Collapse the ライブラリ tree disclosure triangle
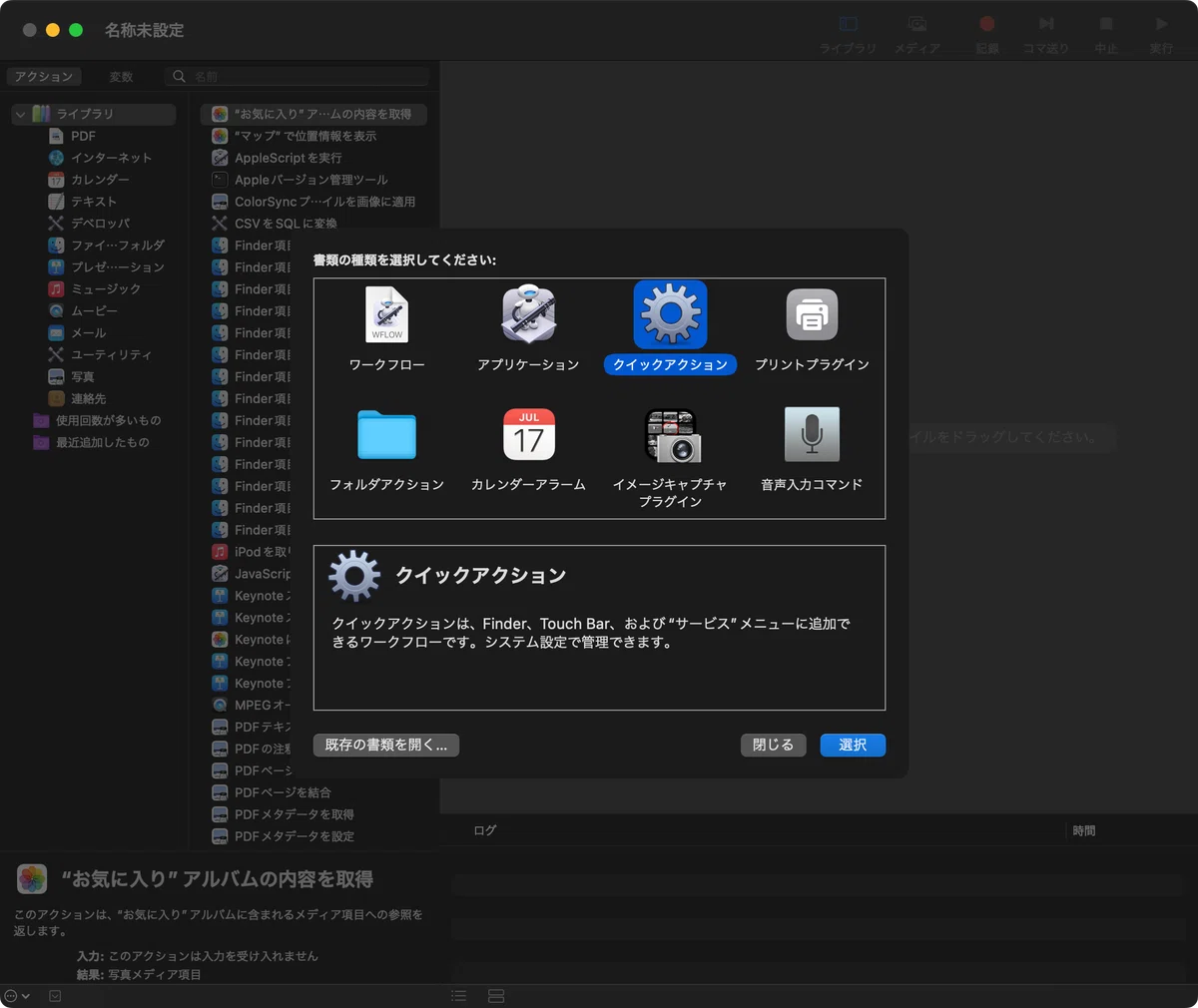1198x1008 pixels. 20,114
